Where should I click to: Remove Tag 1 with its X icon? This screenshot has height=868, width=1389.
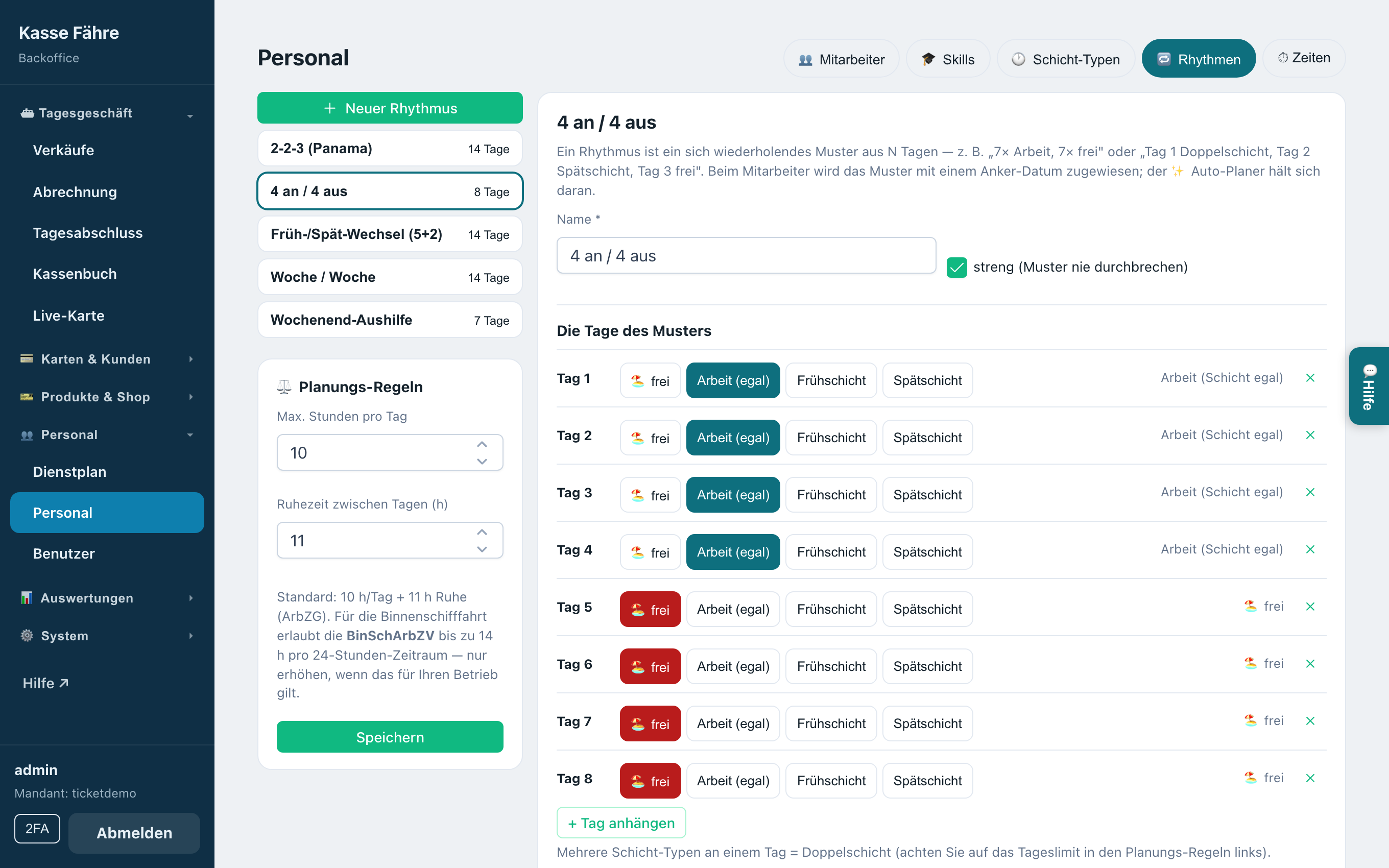pyautogui.click(x=1310, y=378)
